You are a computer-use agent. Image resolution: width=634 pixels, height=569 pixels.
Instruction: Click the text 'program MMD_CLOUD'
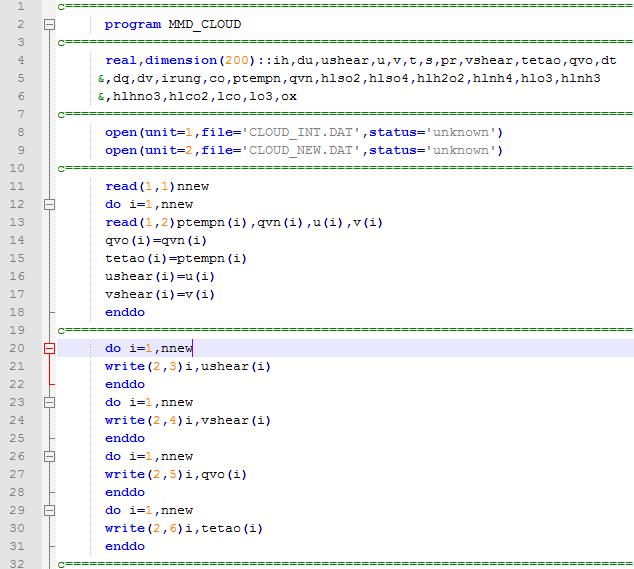tap(173, 25)
